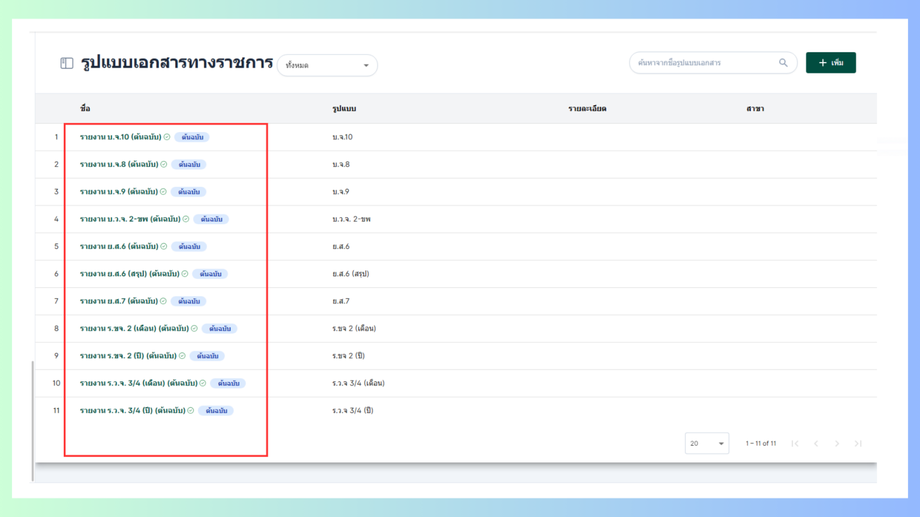
Task: Click the sidebar panel toggle icon beside title
Action: tap(67, 63)
